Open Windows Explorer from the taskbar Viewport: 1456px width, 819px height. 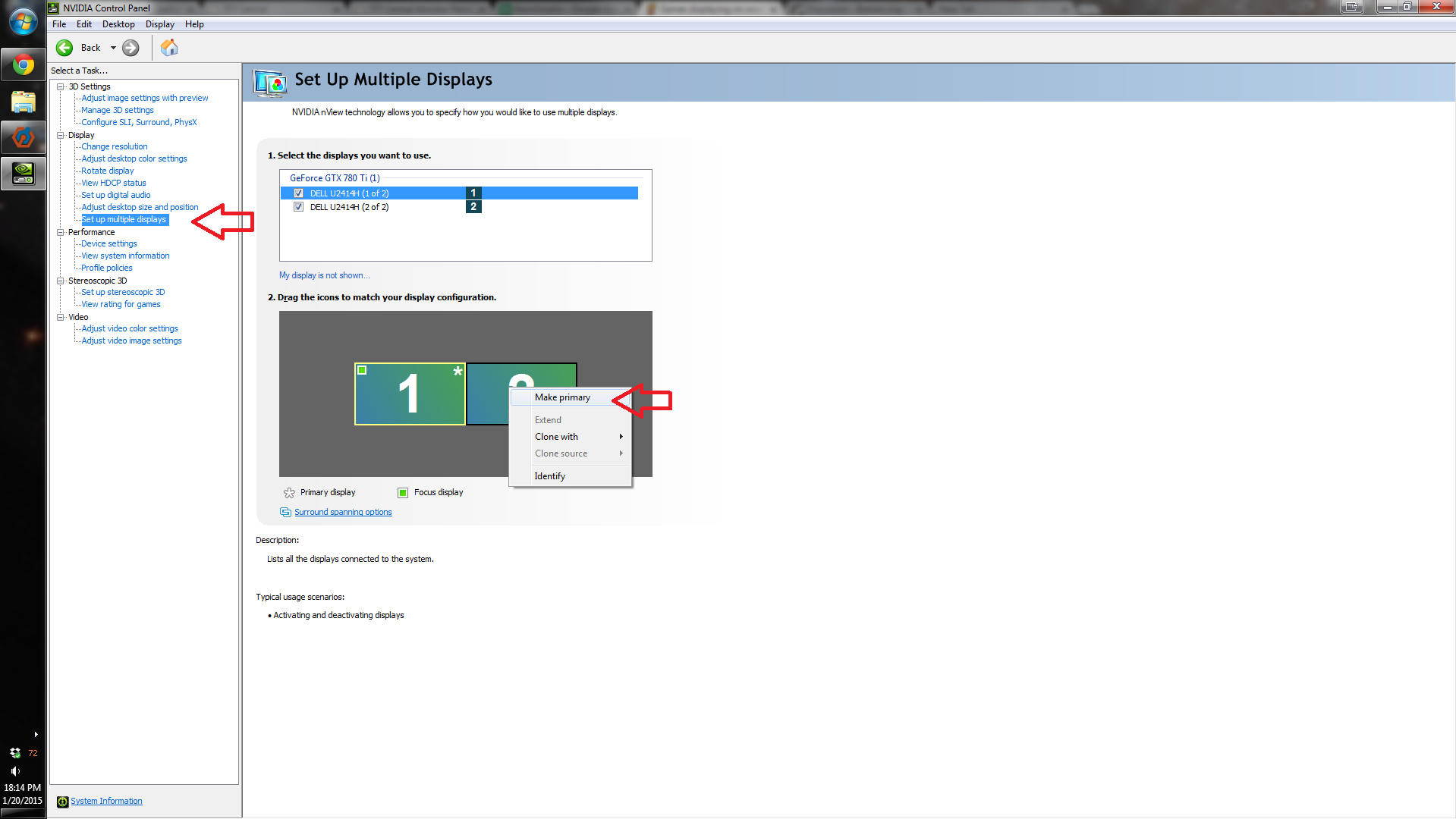[x=23, y=102]
